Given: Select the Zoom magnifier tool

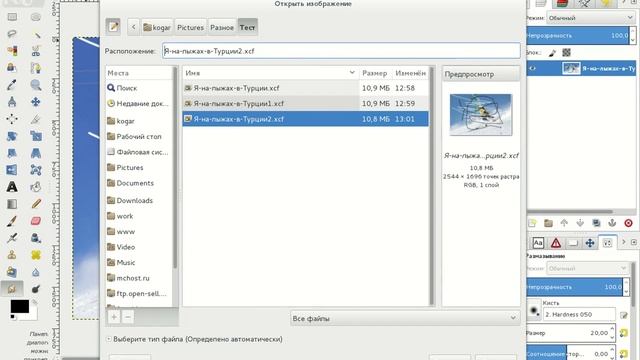Looking at the screenshot, I should (x=36, y=84).
